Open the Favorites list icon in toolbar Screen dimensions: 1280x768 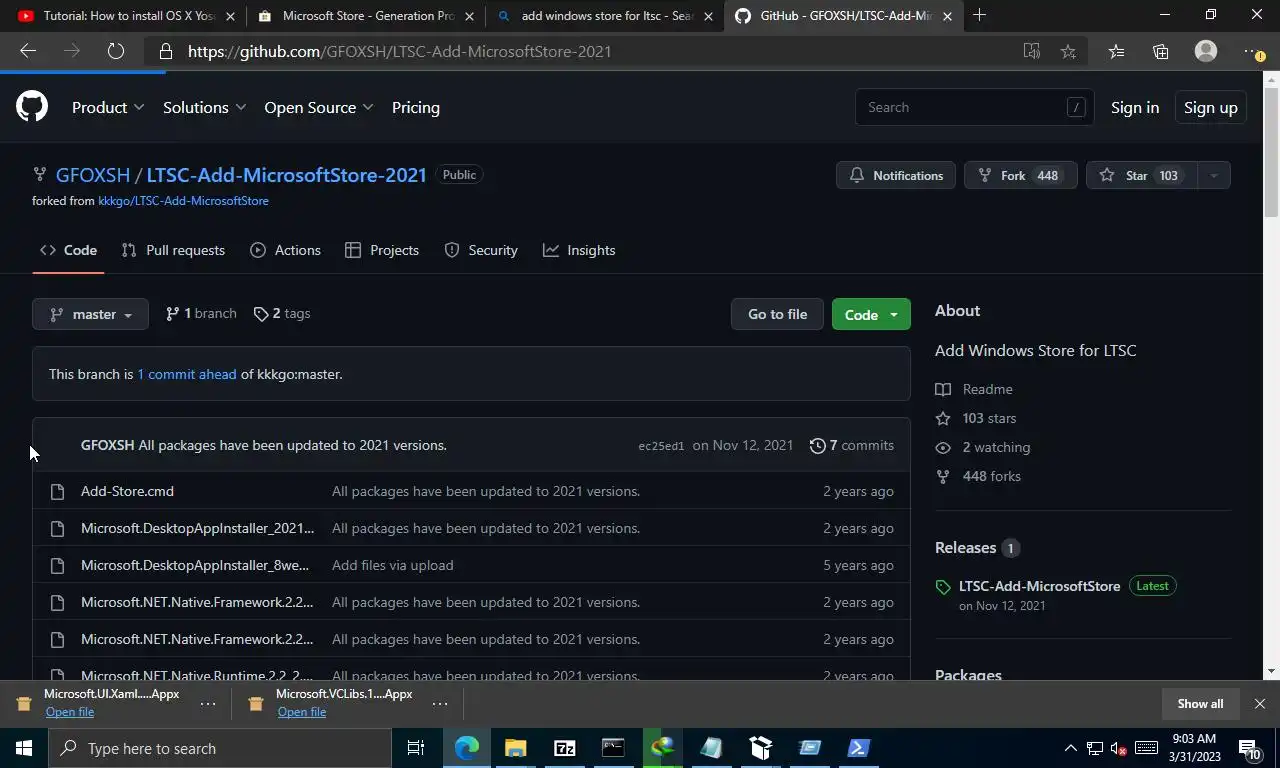[x=1116, y=51]
